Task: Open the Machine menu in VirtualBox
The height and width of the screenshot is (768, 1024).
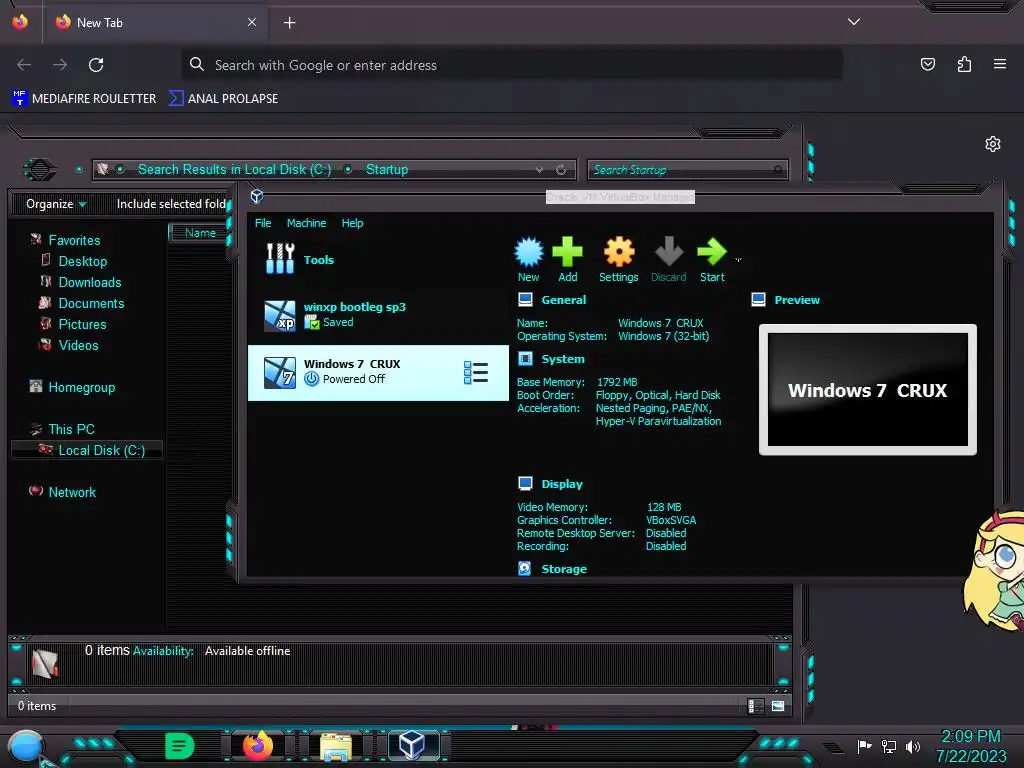Action: tap(306, 223)
